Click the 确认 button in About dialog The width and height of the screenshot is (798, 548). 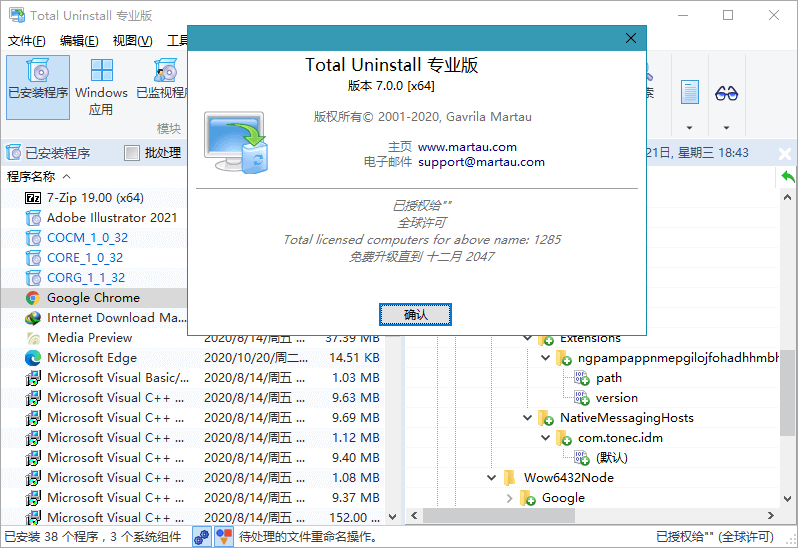[x=415, y=315]
